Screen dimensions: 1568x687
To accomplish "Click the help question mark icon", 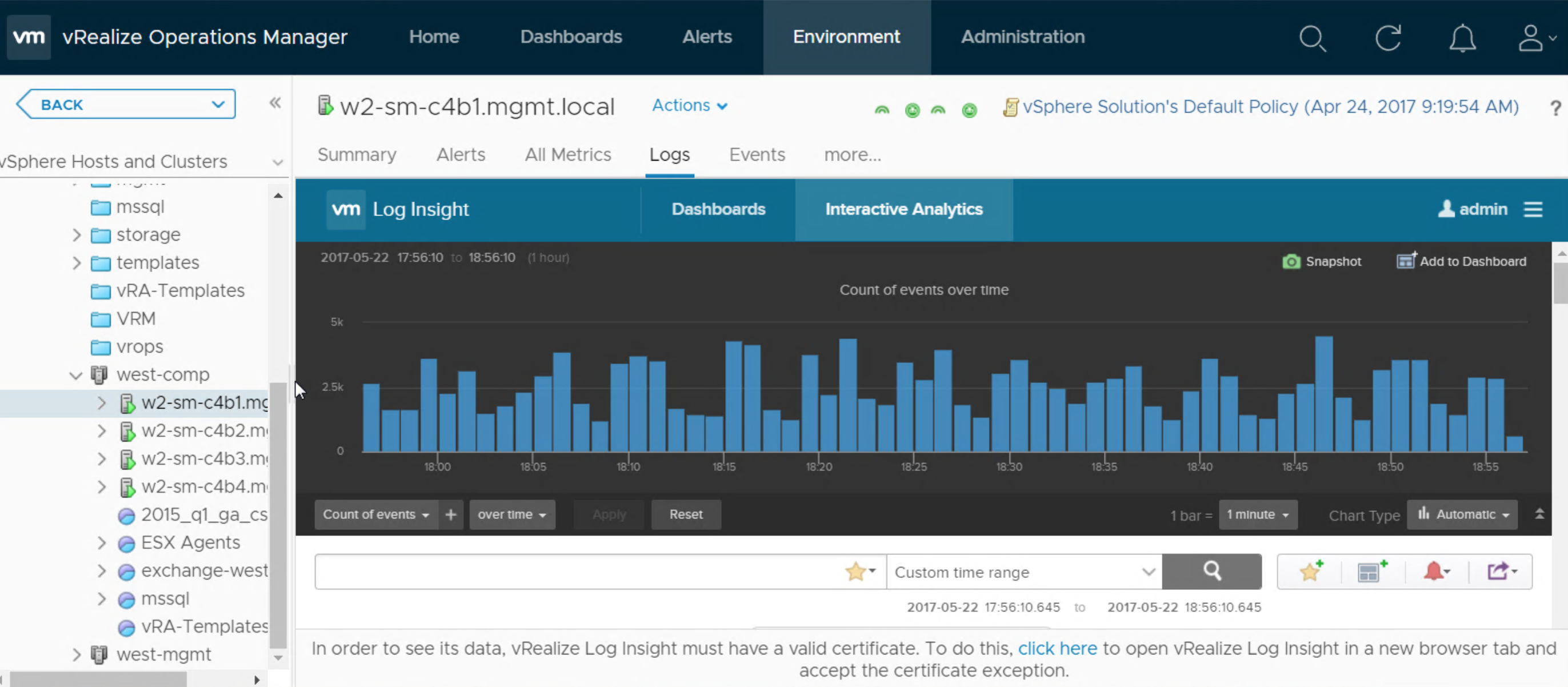I will coord(1555,108).
